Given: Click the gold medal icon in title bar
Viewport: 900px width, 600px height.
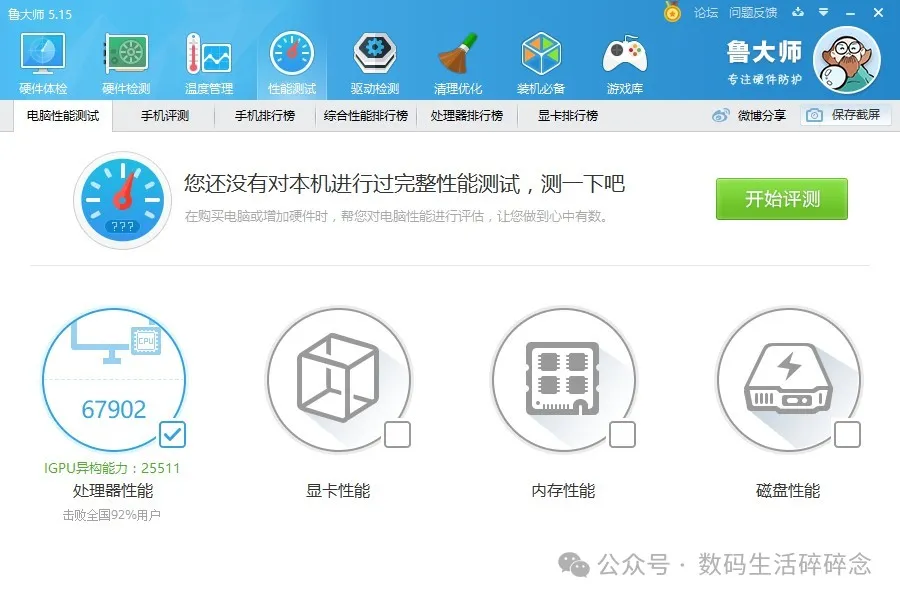Looking at the screenshot, I should click(672, 11).
